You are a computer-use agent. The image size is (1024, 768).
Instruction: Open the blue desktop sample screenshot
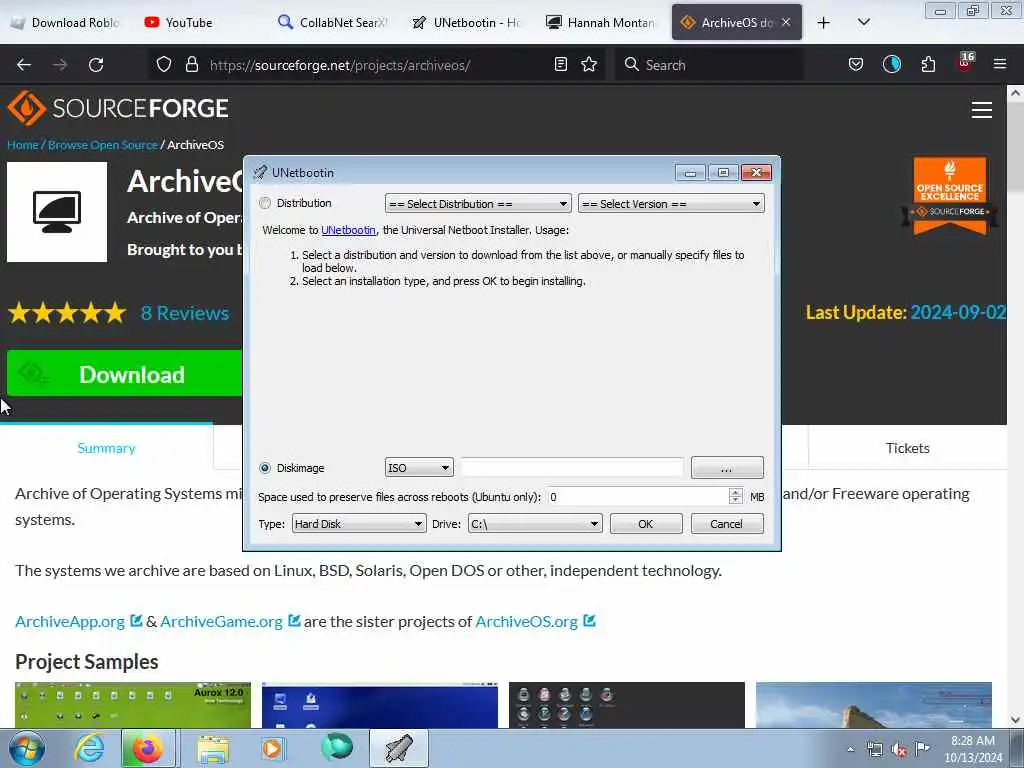click(x=379, y=705)
